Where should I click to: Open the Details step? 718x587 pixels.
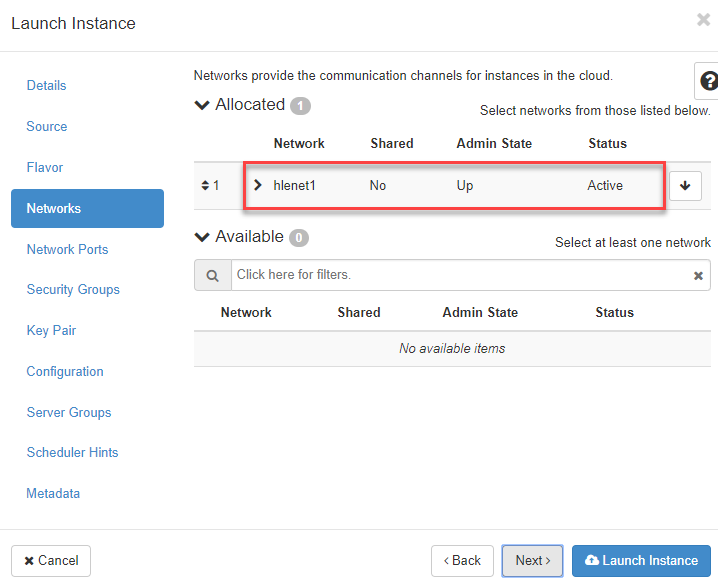coord(47,86)
